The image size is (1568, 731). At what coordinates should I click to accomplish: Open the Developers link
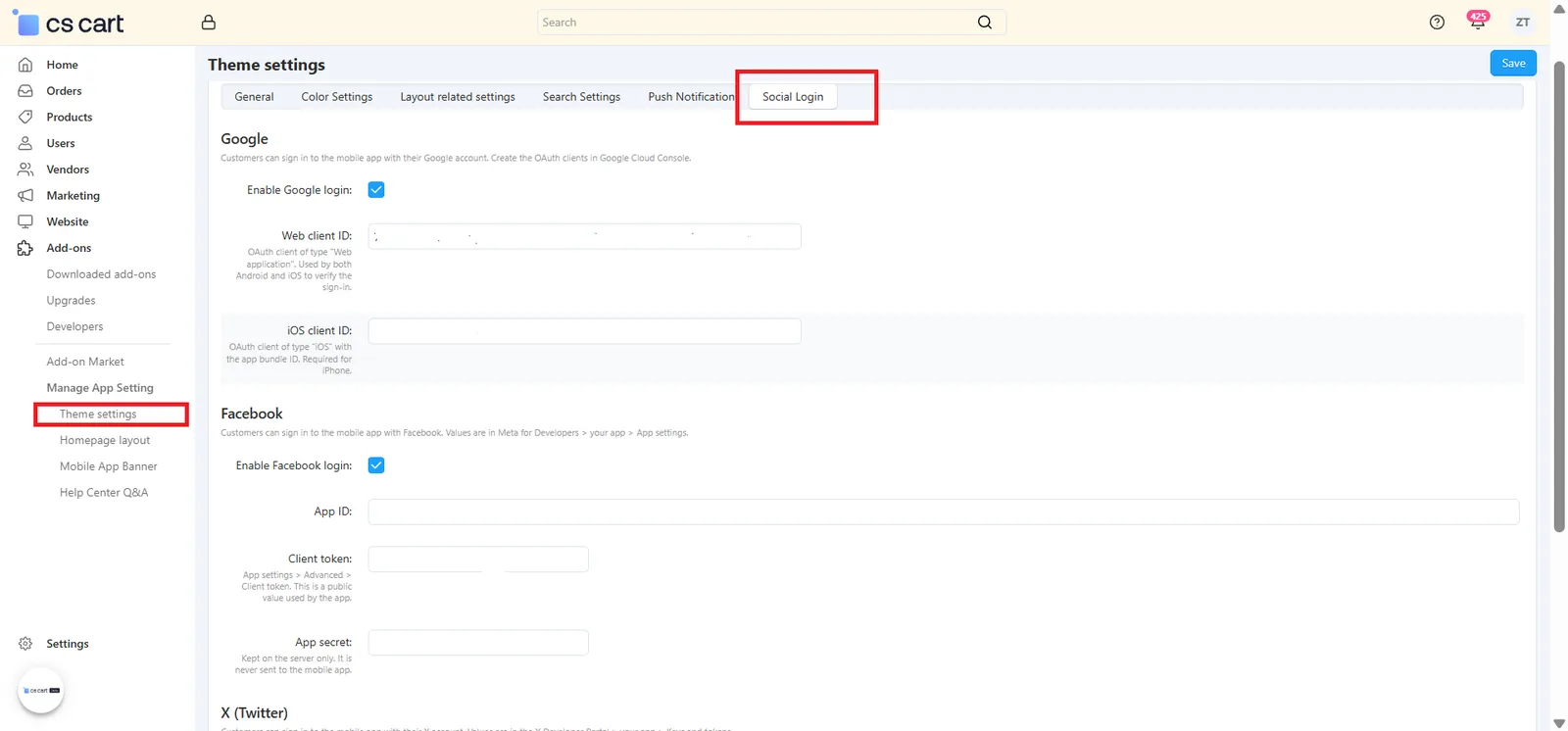pyautogui.click(x=74, y=326)
